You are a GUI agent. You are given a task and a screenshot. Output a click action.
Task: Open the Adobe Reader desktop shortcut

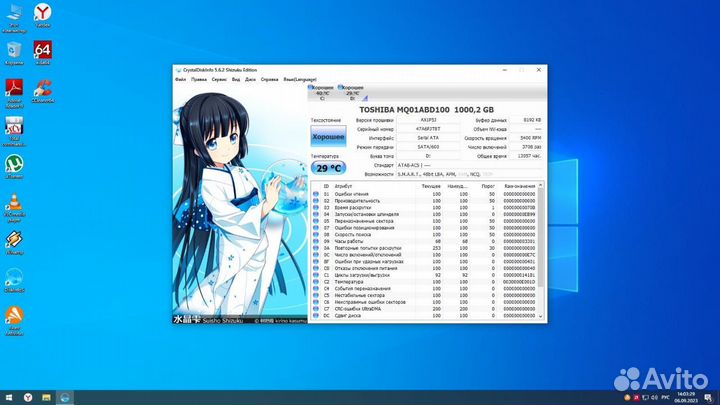point(14,93)
